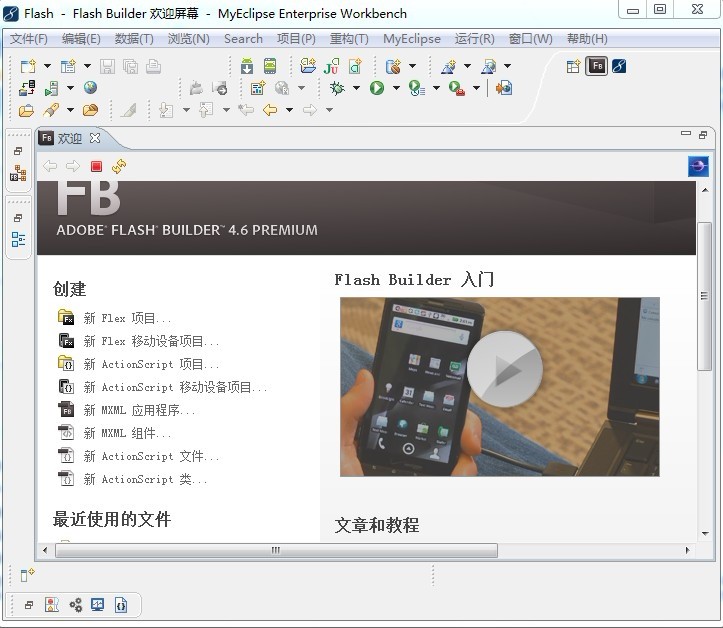
Task: Open the Run dropdown arrow
Action: [x=396, y=88]
